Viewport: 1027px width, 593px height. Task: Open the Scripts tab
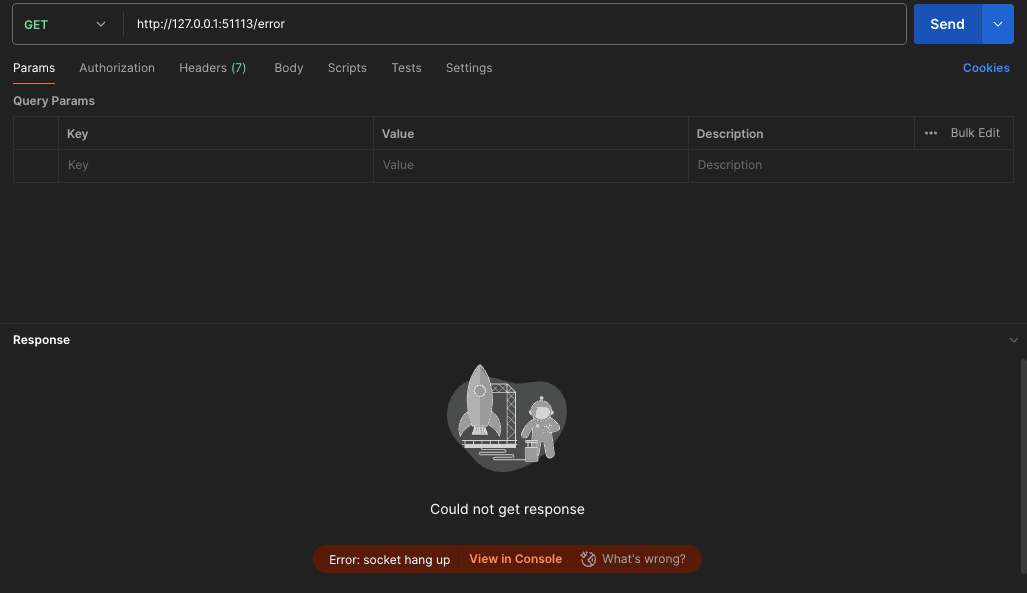pyautogui.click(x=347, y=67)
